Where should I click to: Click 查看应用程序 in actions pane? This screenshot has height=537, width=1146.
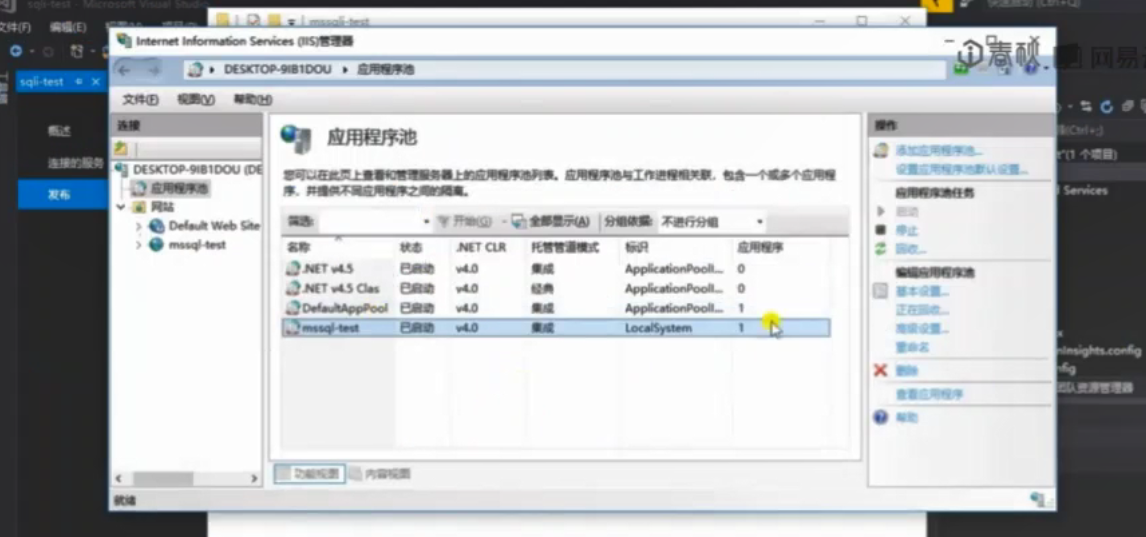click(x=930, y=395)
